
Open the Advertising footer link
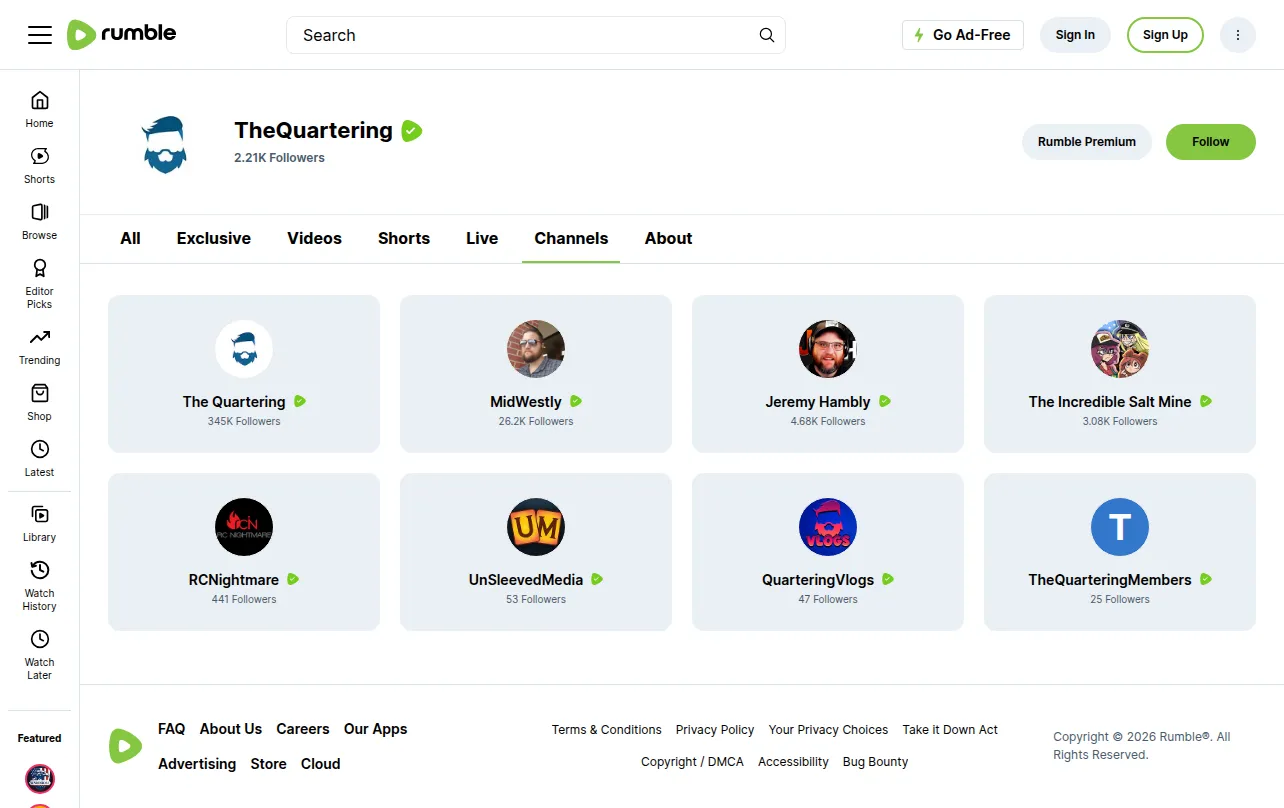pos(197,764)
